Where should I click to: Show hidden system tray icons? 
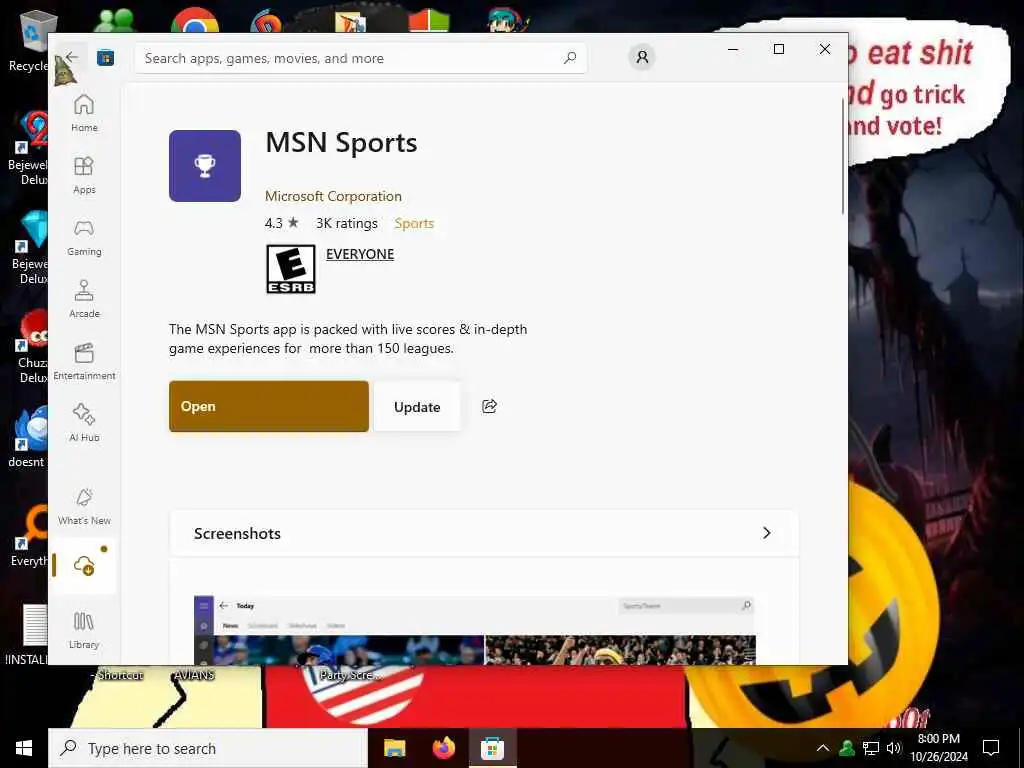tap(823, 748)
